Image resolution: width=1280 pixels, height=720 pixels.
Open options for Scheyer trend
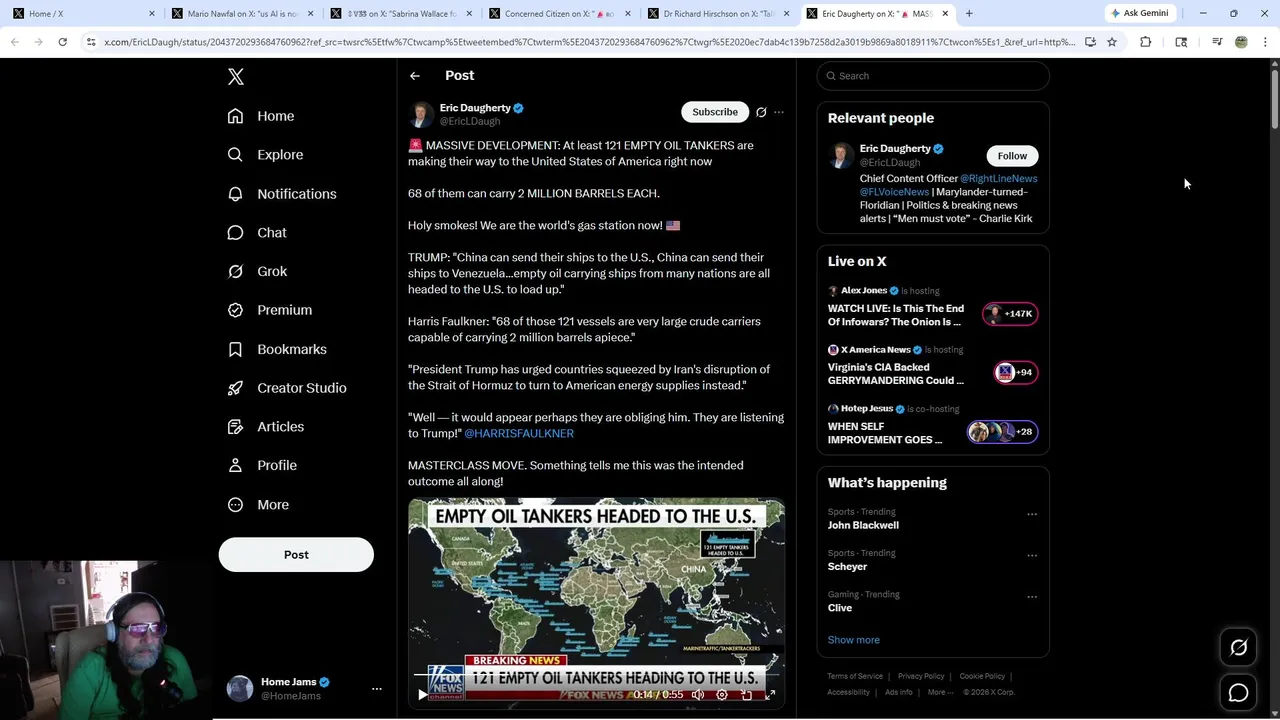click(x=1032, y=555)
